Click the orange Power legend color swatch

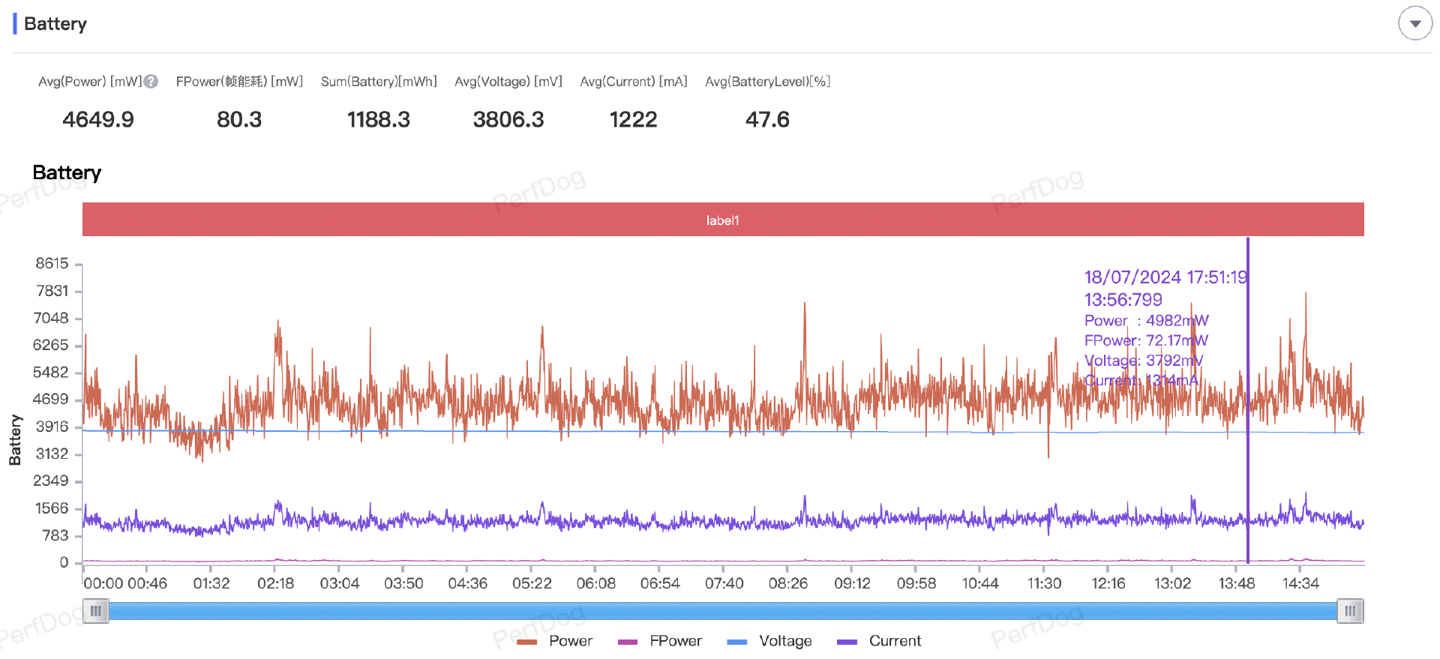pos(527,642)
